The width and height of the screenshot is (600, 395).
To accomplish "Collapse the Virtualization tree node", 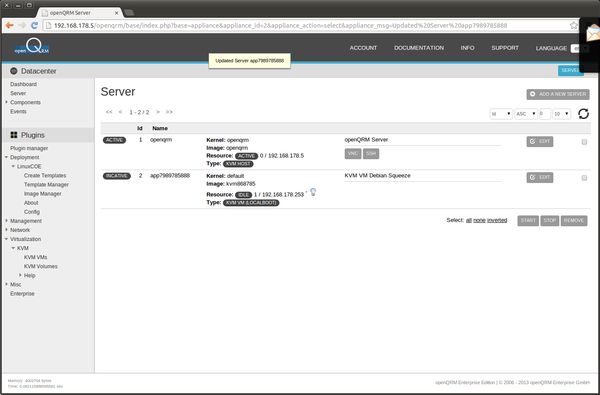I will coord(7,239).
